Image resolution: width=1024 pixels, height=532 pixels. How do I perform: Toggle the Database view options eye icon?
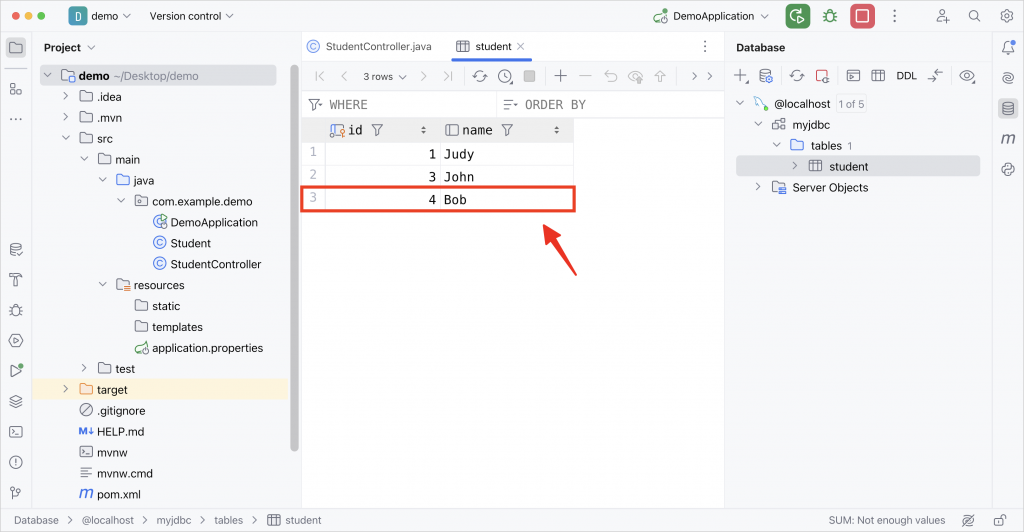point(967,76)
